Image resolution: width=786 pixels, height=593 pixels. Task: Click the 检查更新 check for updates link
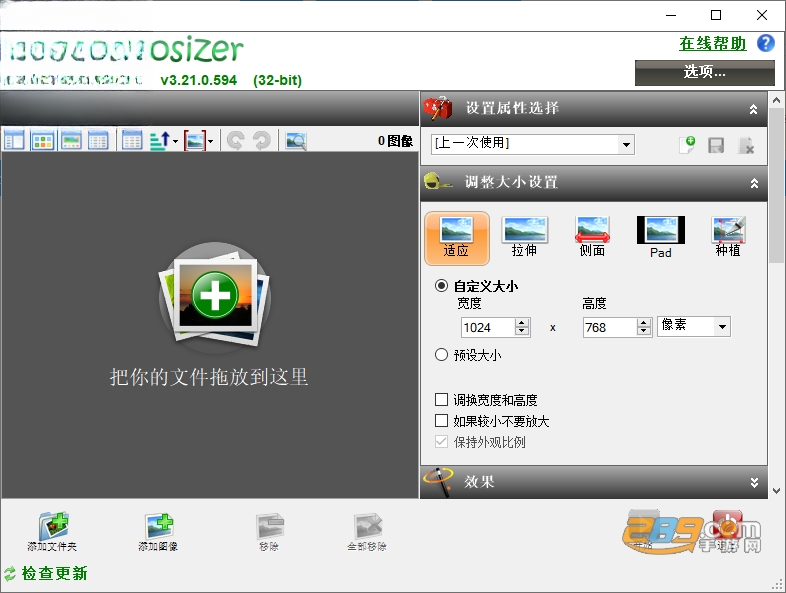tap(54, 573)
